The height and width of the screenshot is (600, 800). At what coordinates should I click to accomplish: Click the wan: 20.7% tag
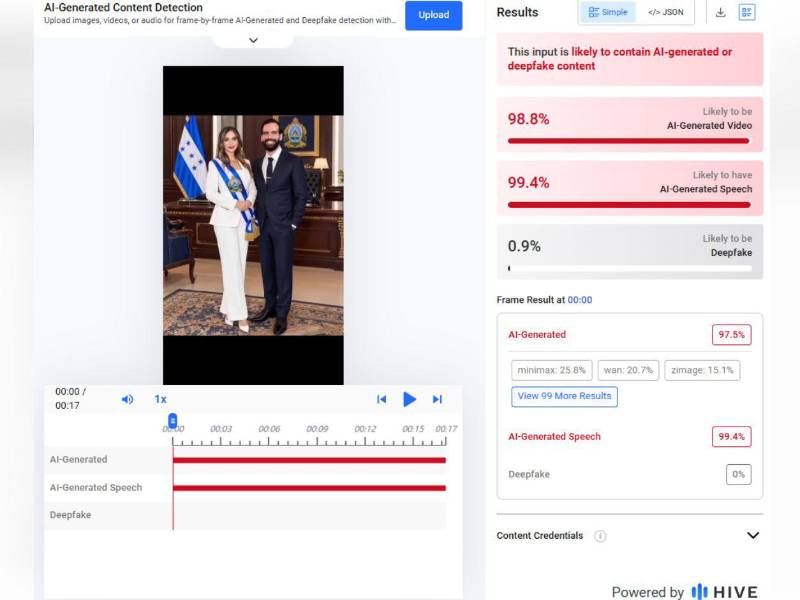[x=628, y=370]
